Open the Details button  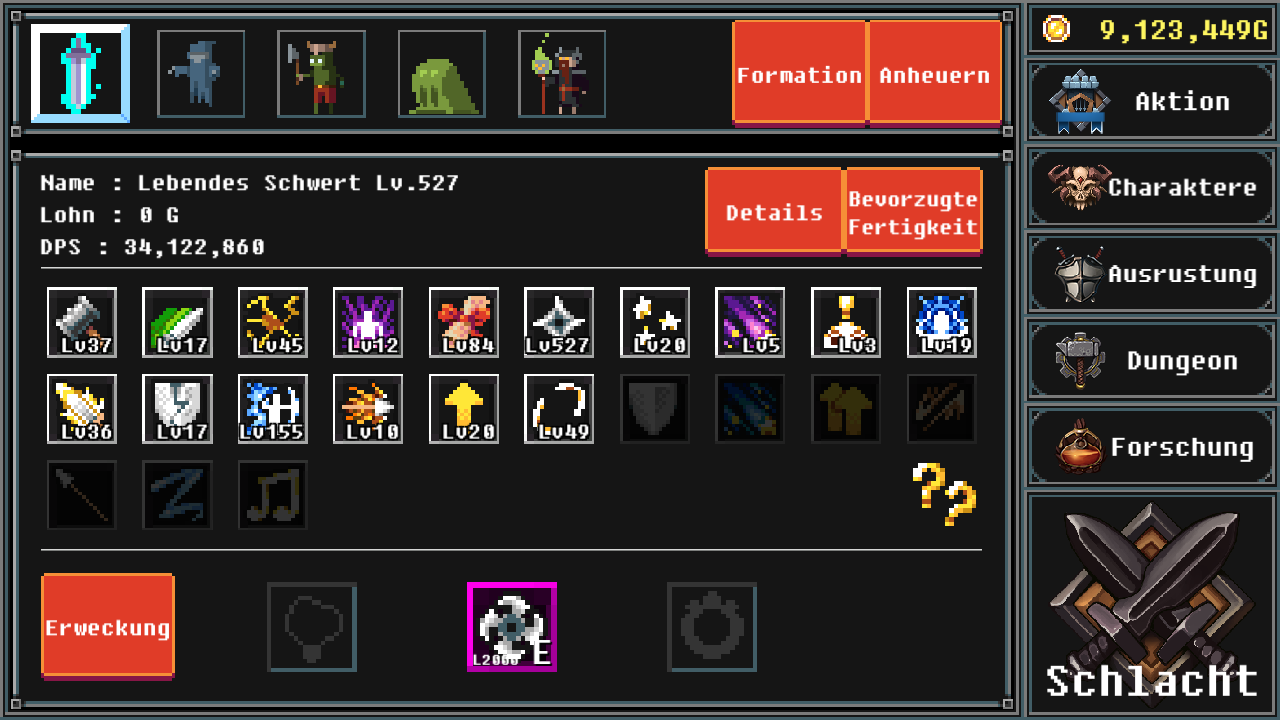point(774,211)
